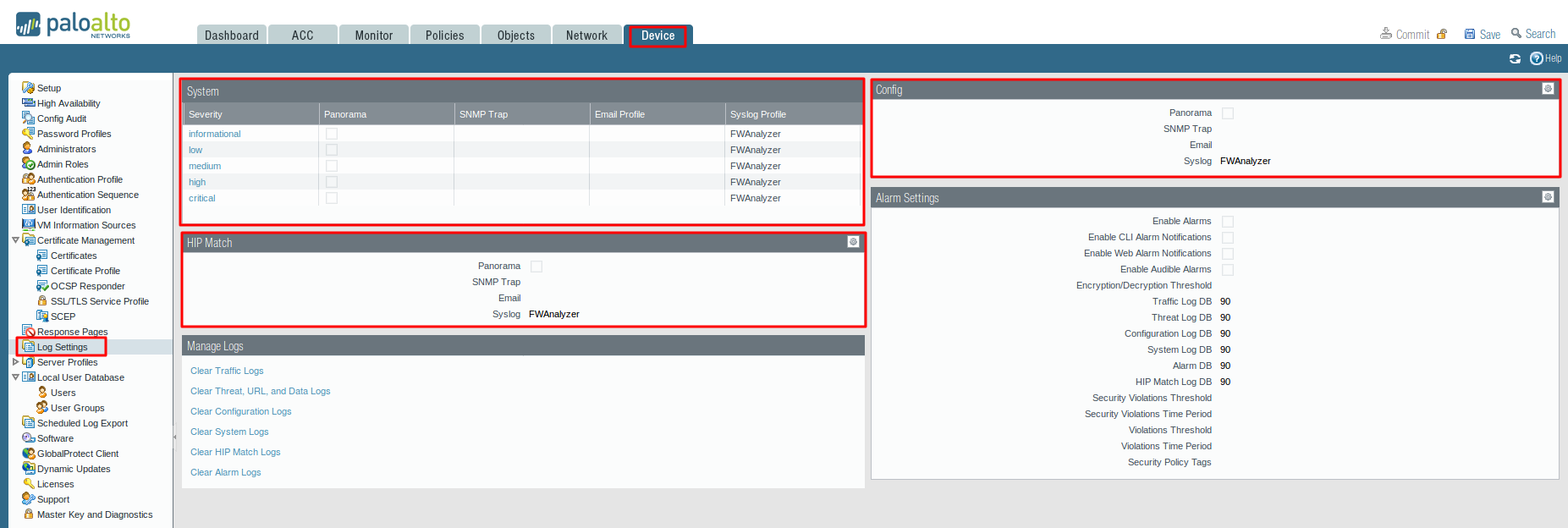1568x528 pixels.
Task: Collapse the Local User Database node
Action: point(15,377)
